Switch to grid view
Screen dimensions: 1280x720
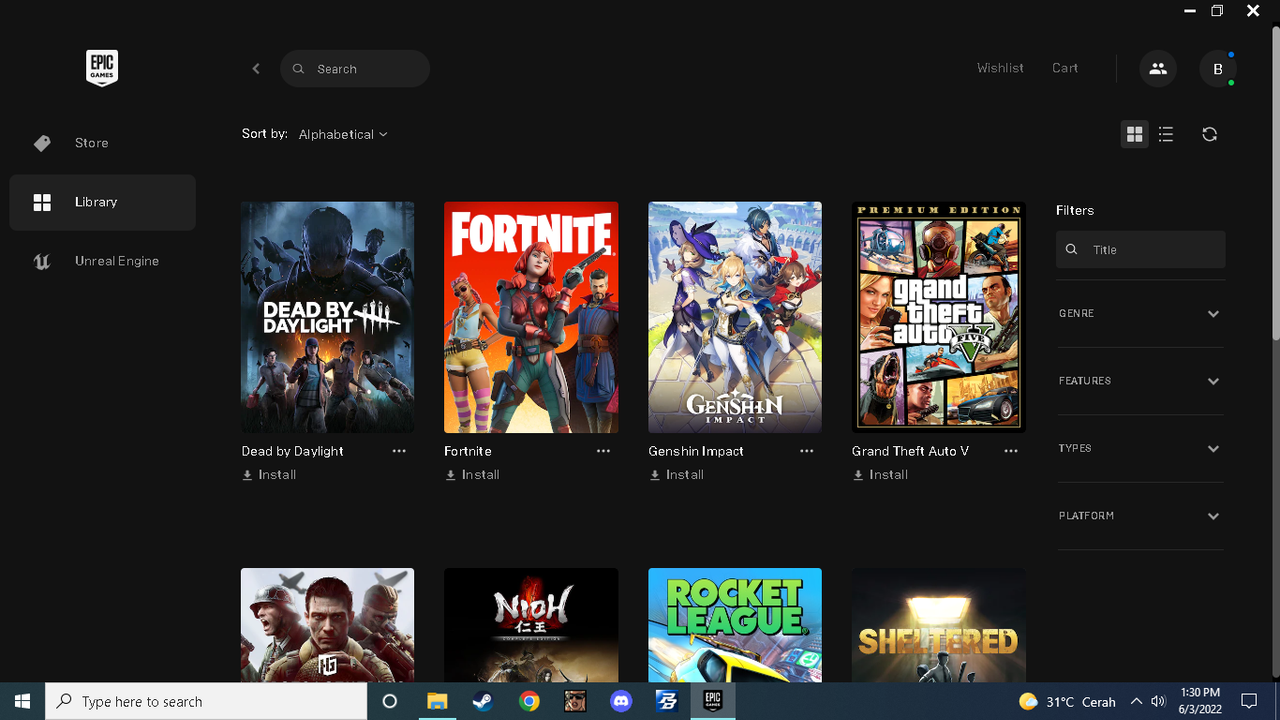1134,134
